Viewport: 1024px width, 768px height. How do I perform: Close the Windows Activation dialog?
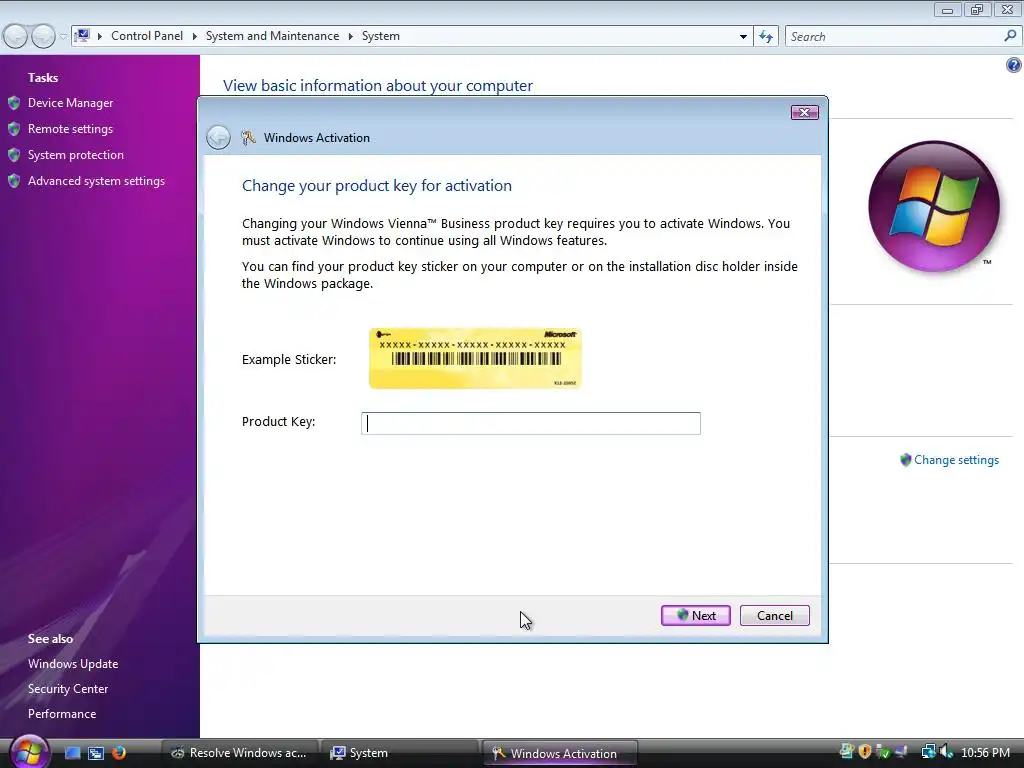tap(805, 112)
